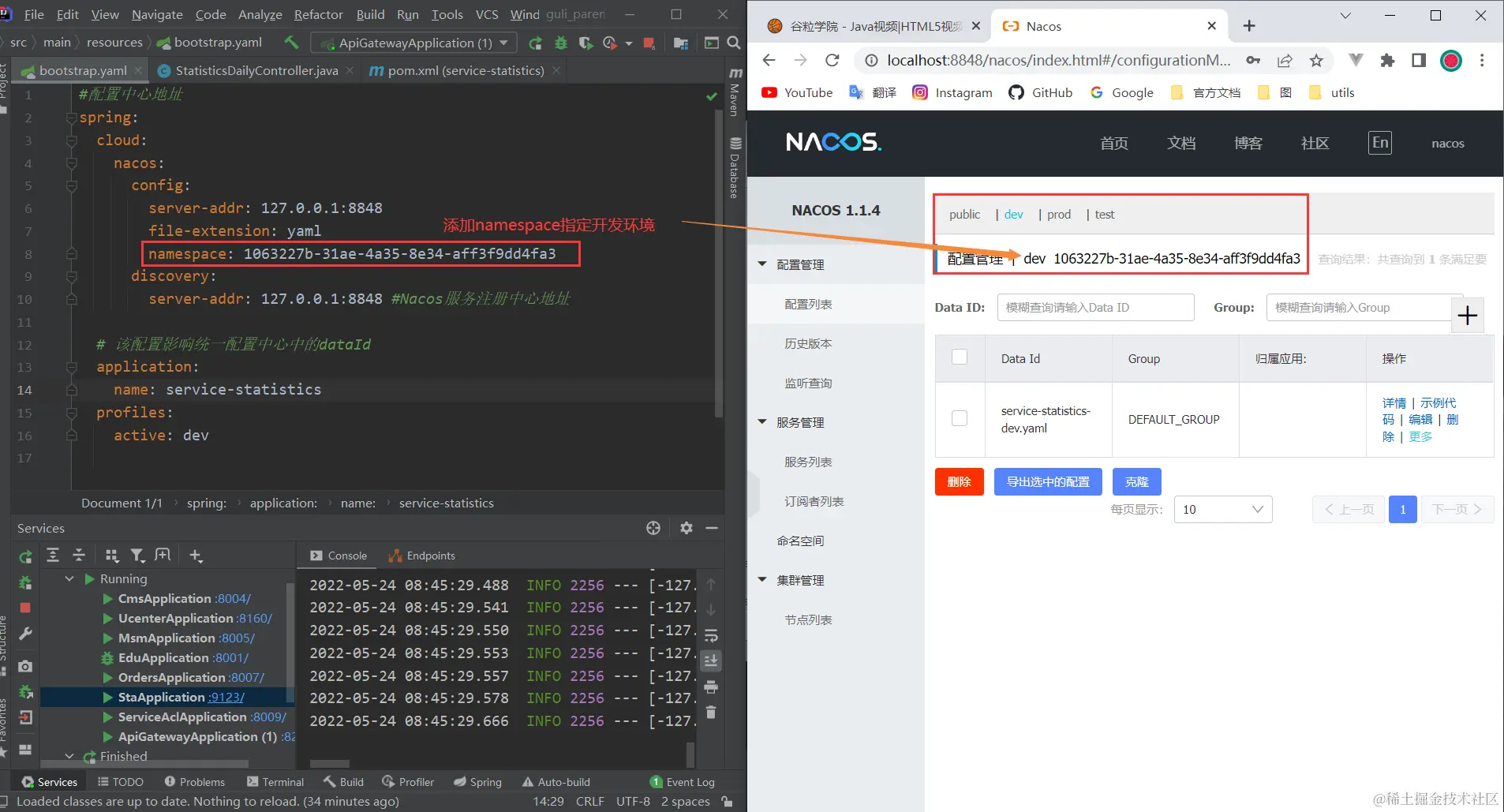Click the green Debug bug icon in toolbar
1504x812 pixels.
click(561, 43)
